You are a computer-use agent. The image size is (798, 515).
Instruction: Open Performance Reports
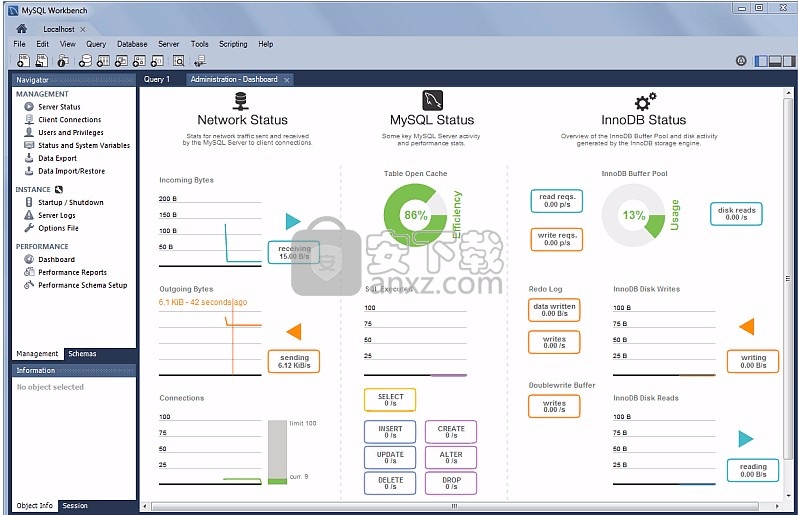point(72,272)
